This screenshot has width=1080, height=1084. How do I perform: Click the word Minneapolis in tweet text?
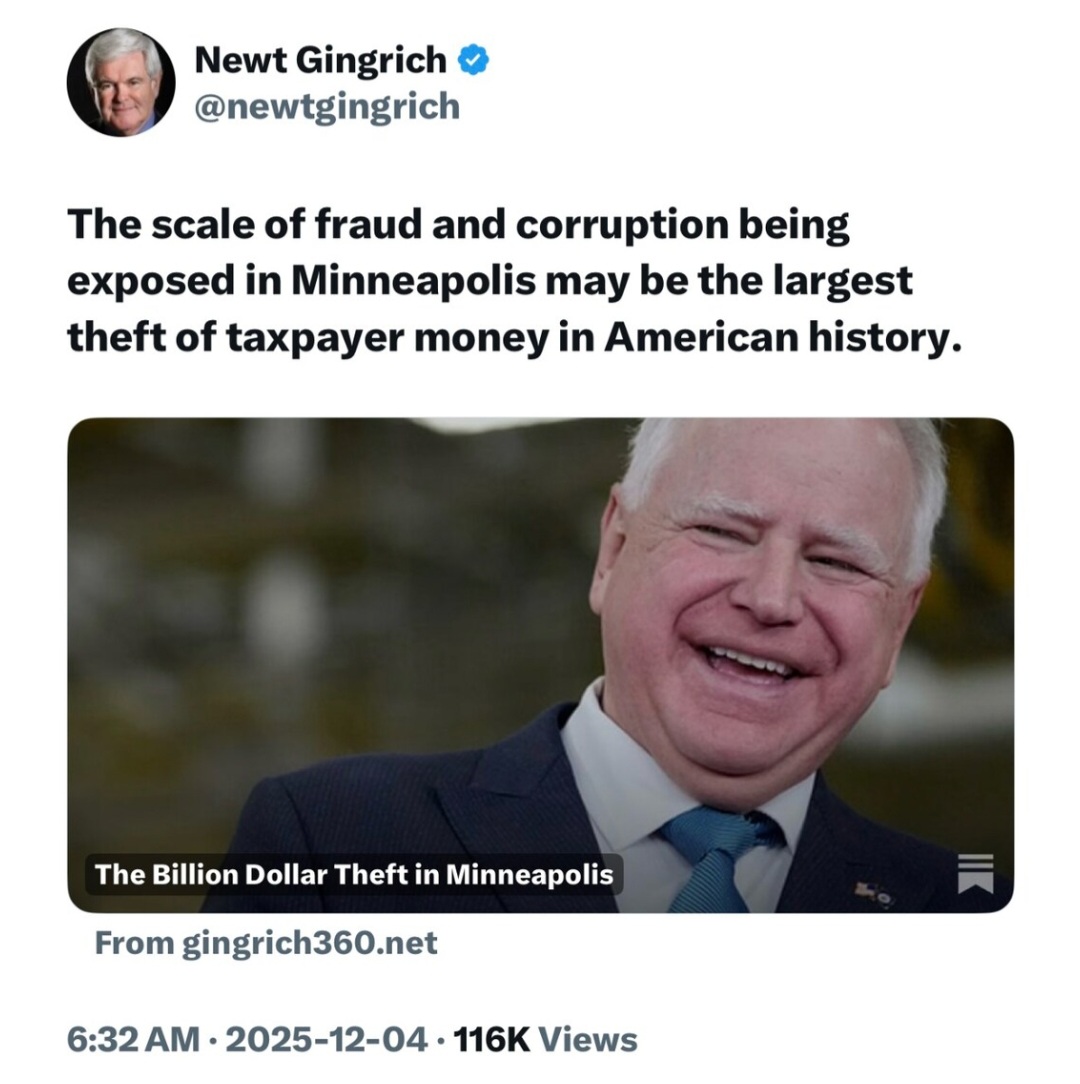413,281
